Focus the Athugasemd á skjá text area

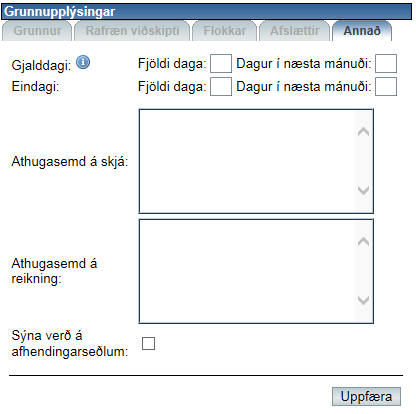[x=247, y=161]
